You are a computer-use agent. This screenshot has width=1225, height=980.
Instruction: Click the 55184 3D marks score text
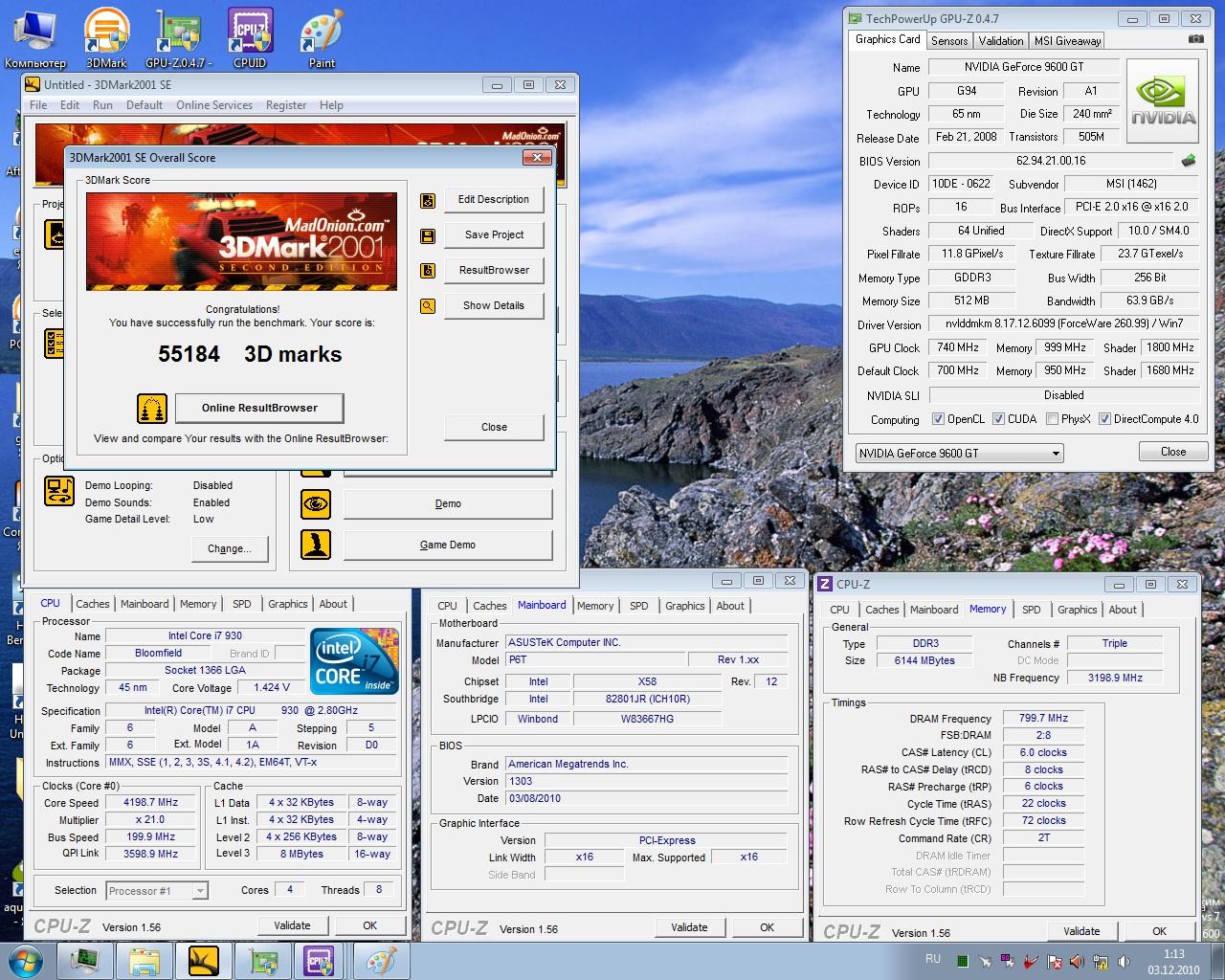pyautogui.click(x=250, y=354)
